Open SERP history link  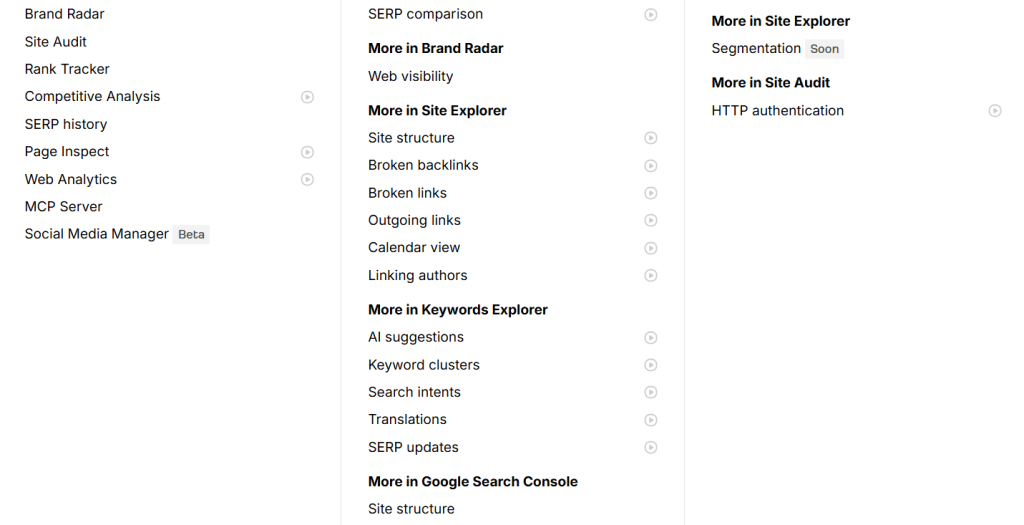[66, 124]
